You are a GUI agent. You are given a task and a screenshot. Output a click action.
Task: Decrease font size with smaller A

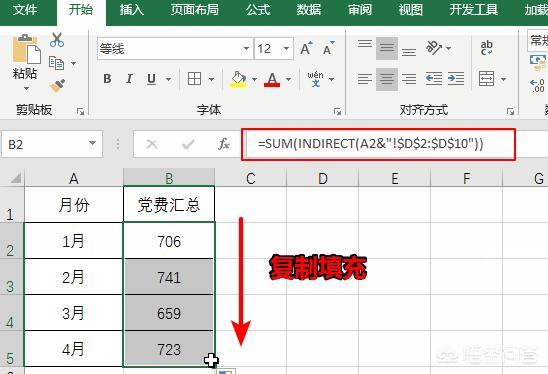tap(329, 49)
